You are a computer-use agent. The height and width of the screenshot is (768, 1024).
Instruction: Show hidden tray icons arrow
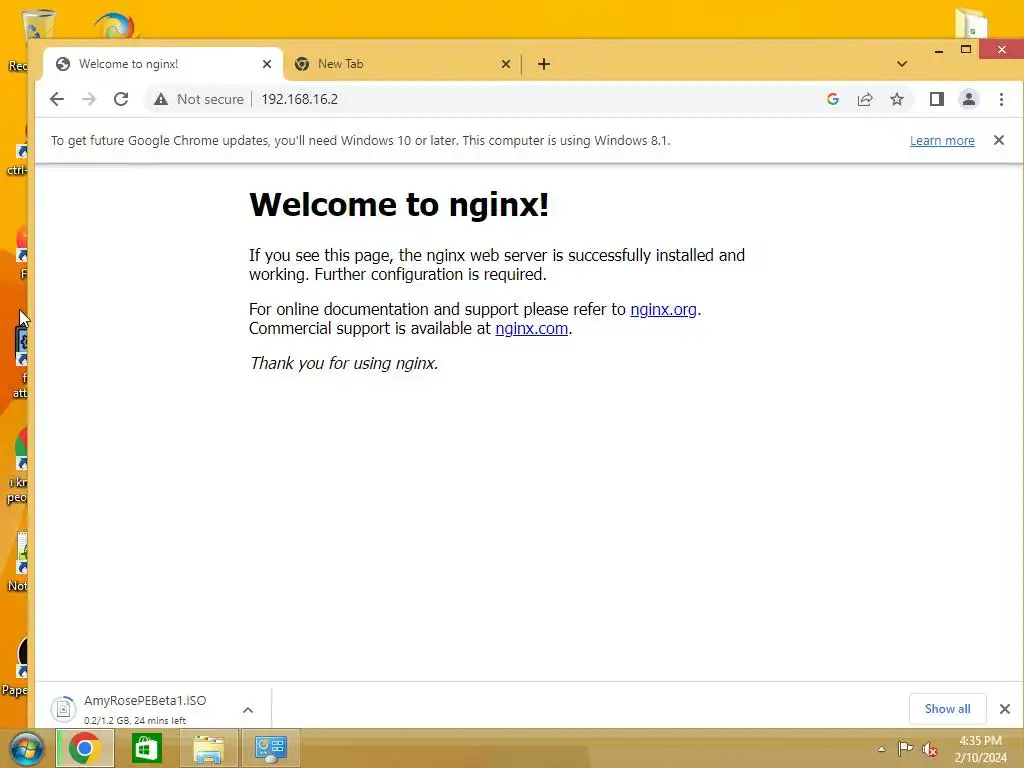(x=882, y=749)
